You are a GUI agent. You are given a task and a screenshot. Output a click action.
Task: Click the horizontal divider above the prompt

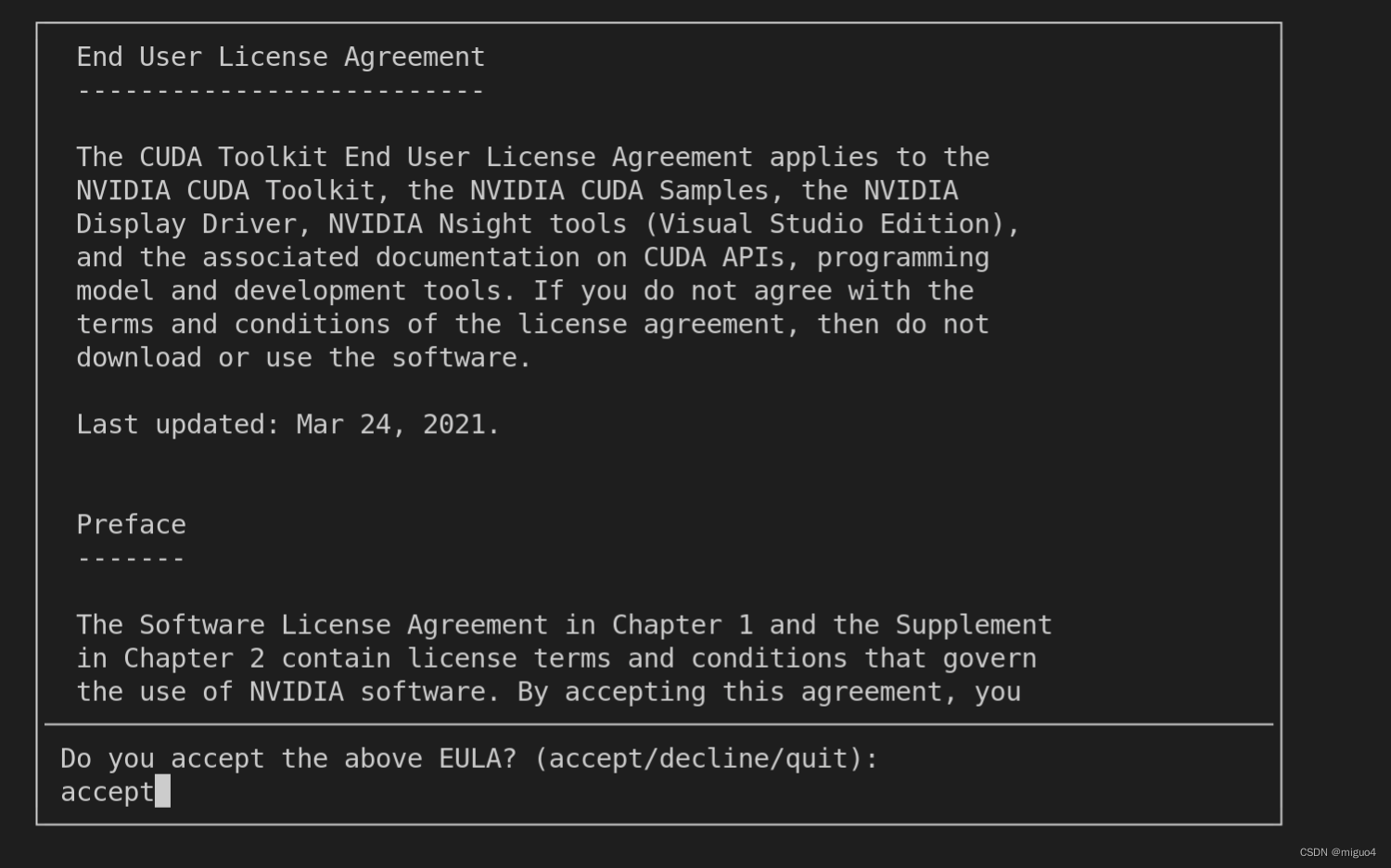[x=658, y=724]
